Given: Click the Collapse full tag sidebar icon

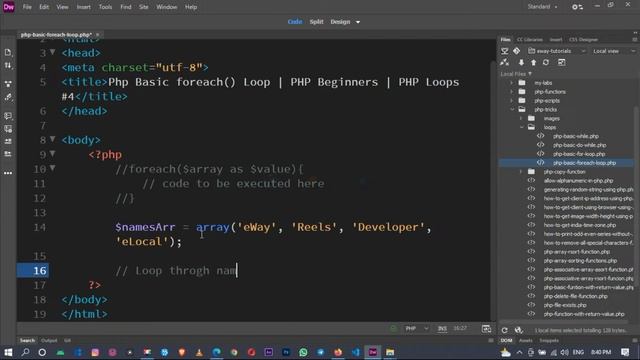Looking at the screenshot, I should (8, 84).
